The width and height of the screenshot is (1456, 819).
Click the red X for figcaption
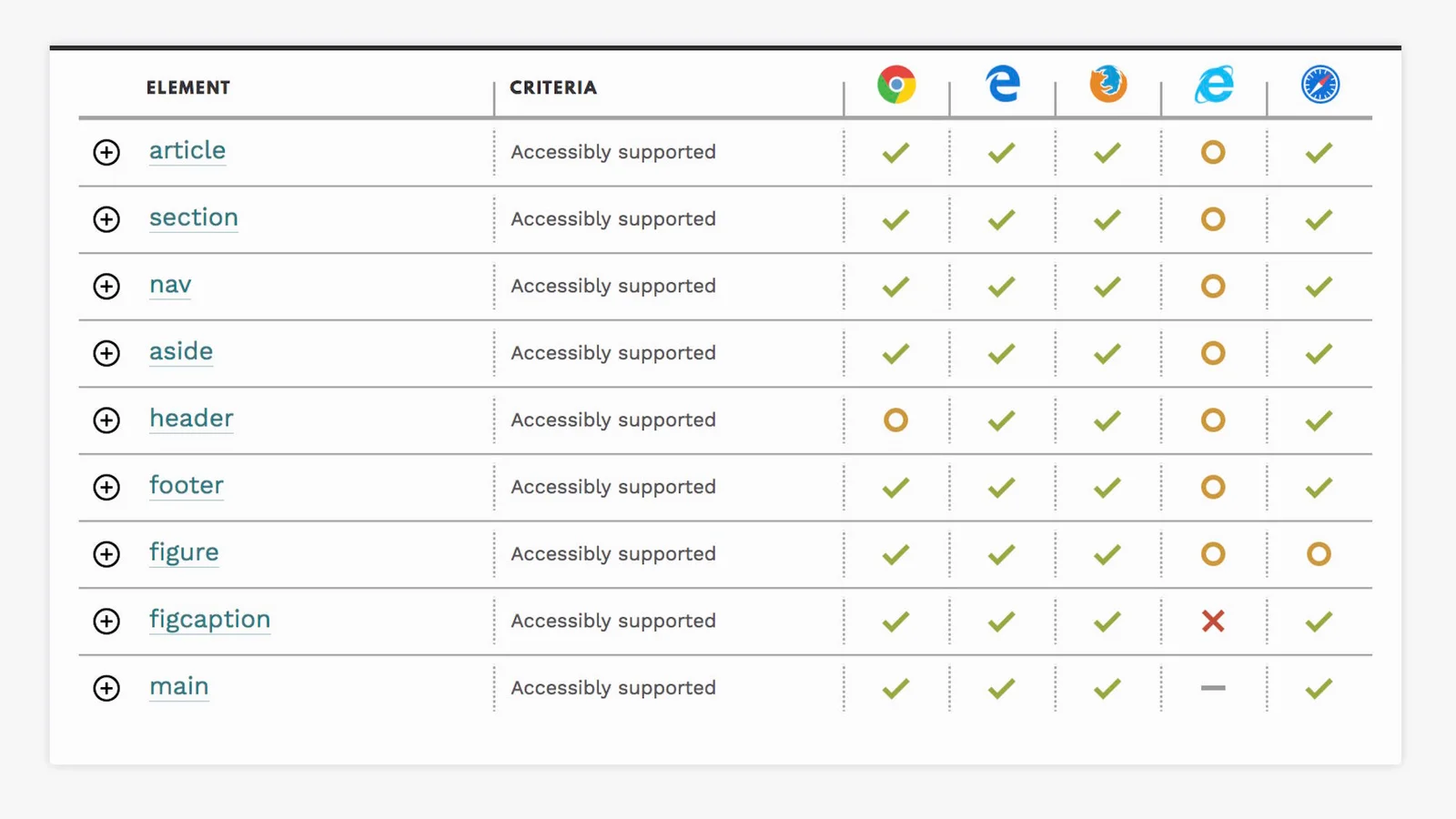coord(1213,621)
